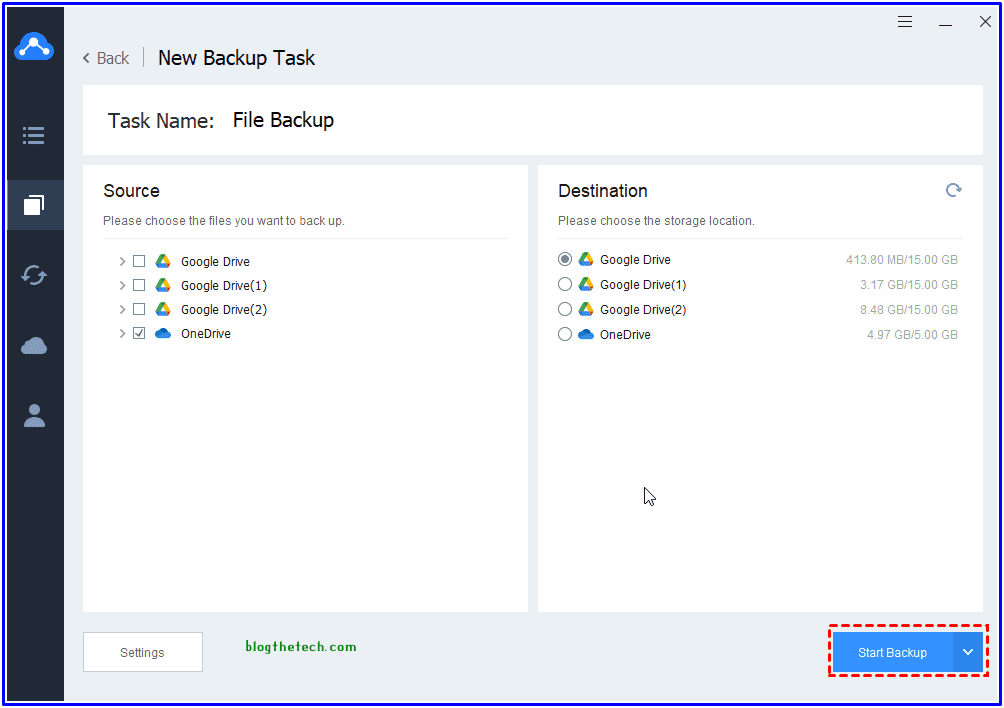Open the user account sidebar icon
The height and width of the screenshot is (708, 1004).
click(34, 416)
